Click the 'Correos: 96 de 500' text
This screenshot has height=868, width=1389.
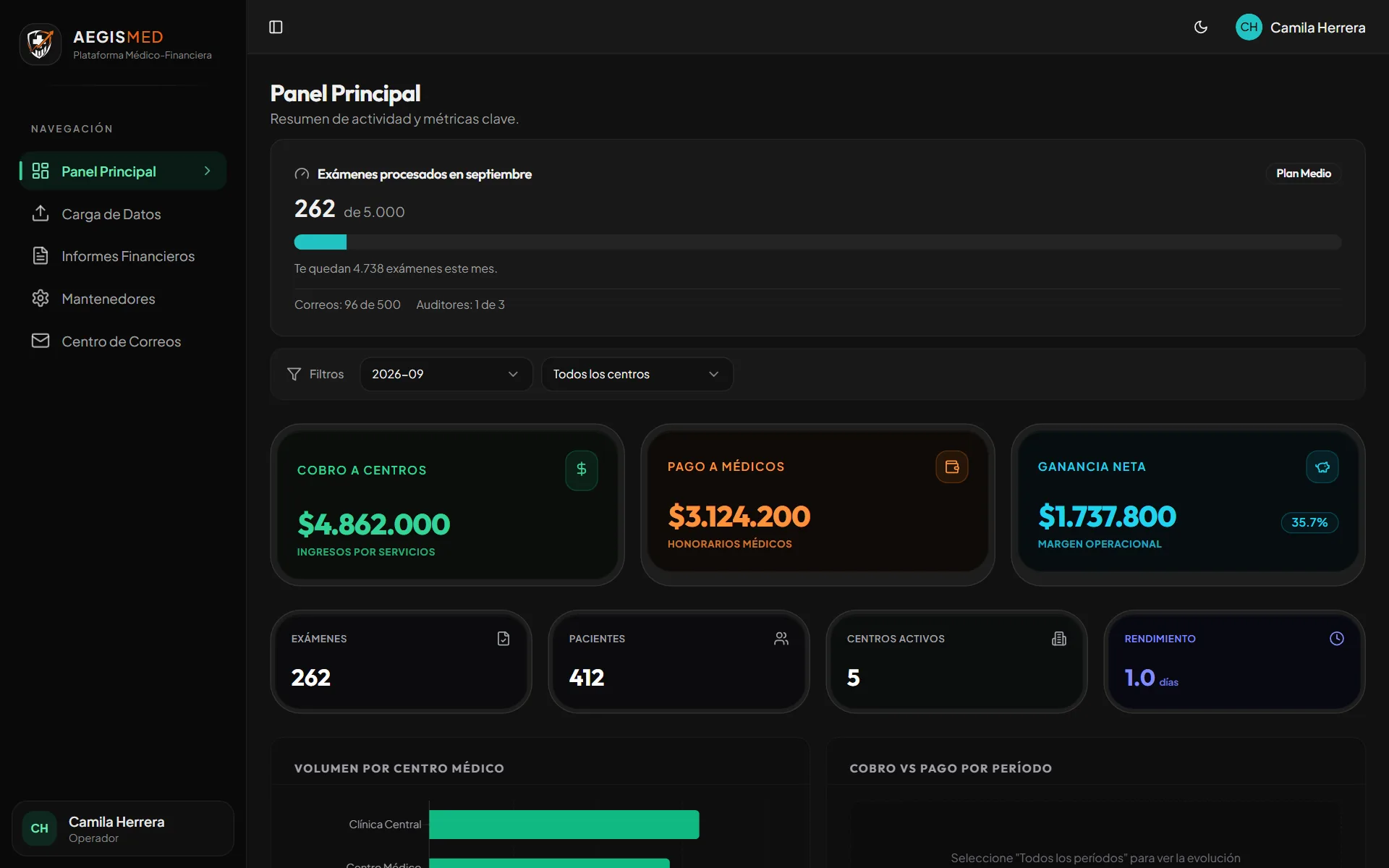click(347, 305)
